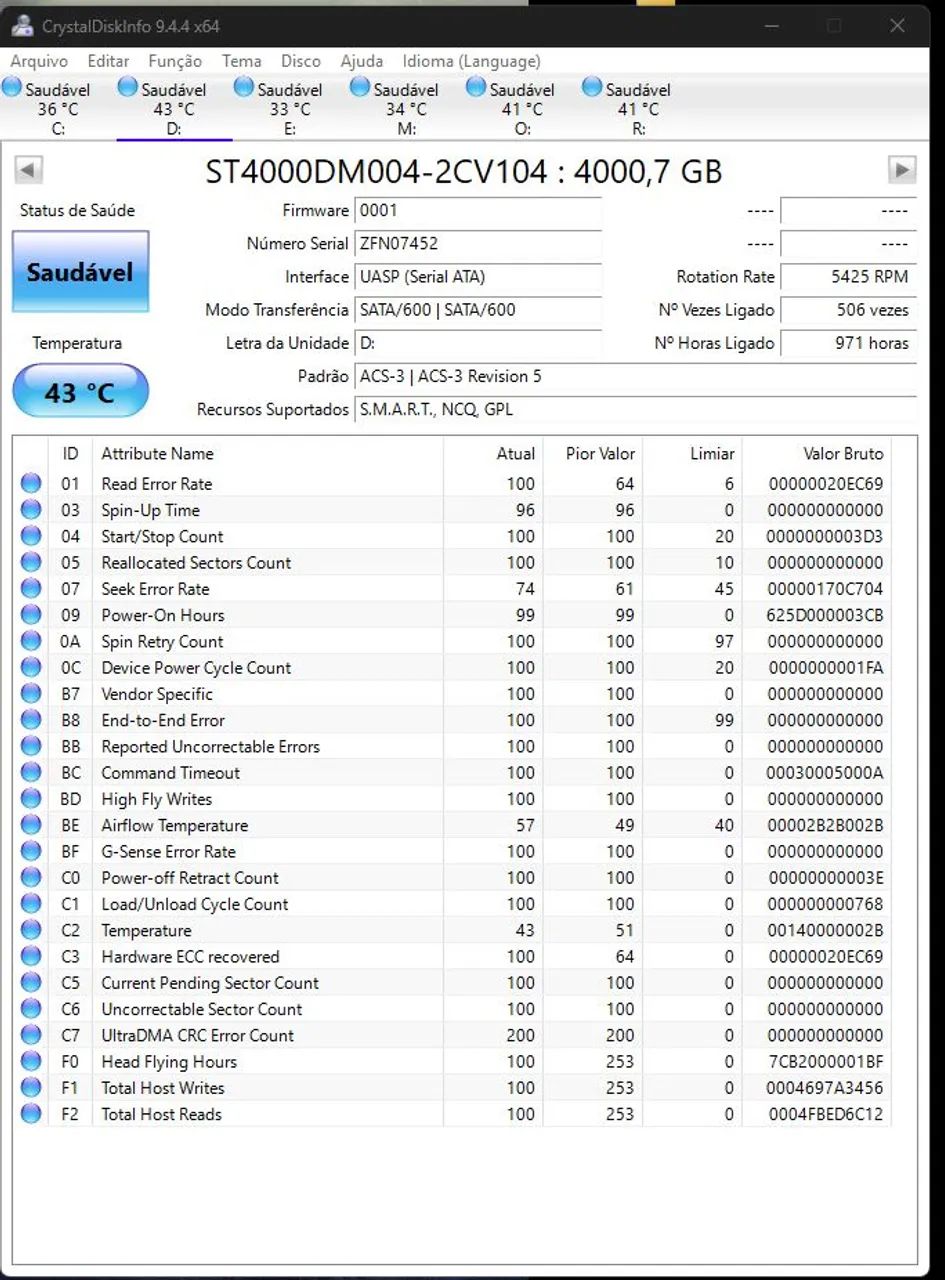The height and width of the screenshot is (1280, 945).
Task: Open the Editar menu
Action: click(108, 61)
